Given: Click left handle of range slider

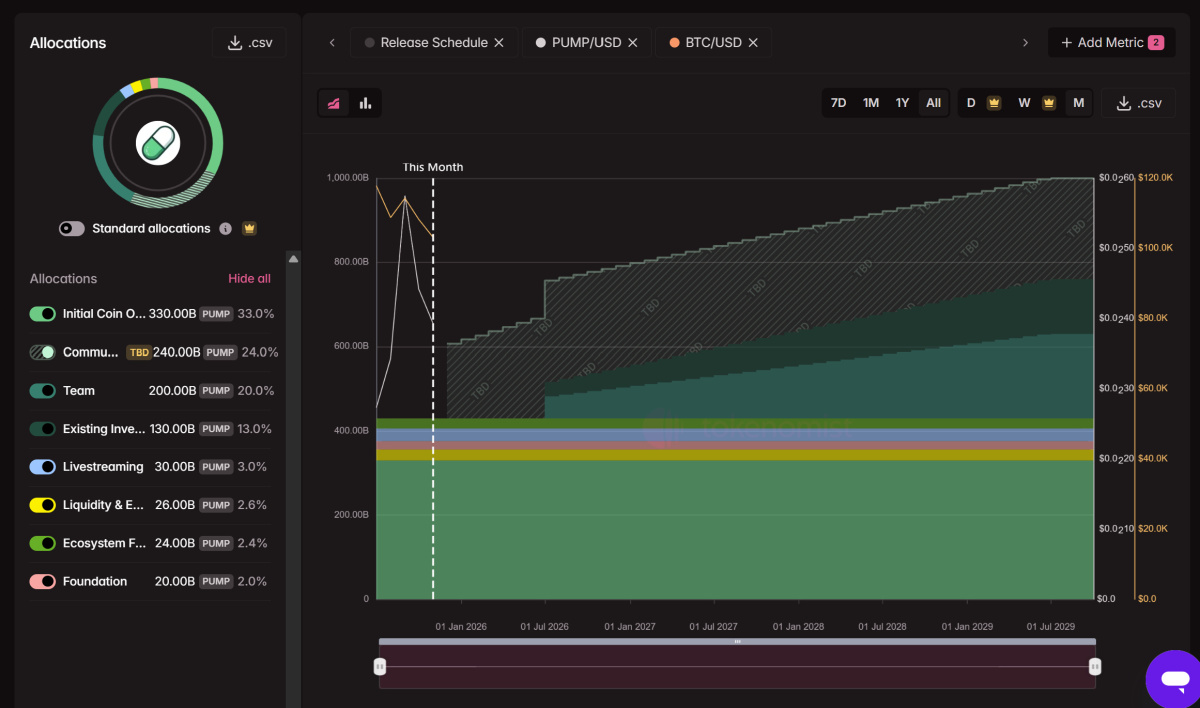Looking at the screenshot, I should [380, 667].
